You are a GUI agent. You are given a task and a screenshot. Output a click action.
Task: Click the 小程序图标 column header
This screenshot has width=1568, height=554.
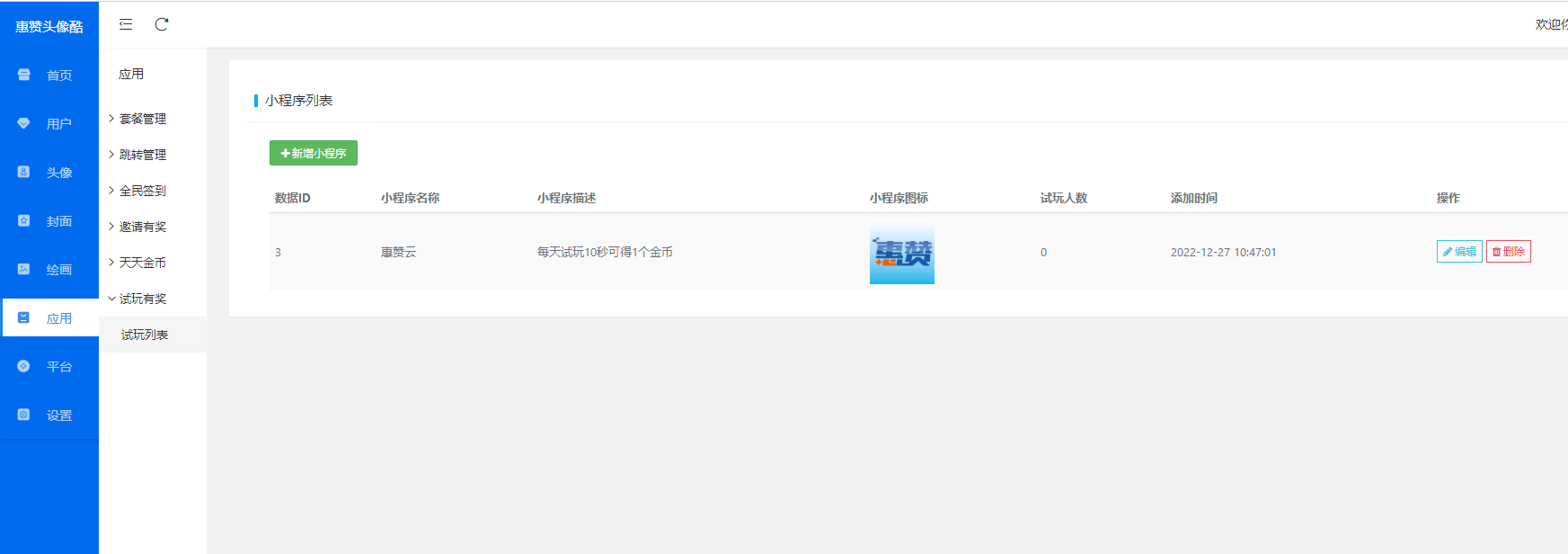(899, 198)
